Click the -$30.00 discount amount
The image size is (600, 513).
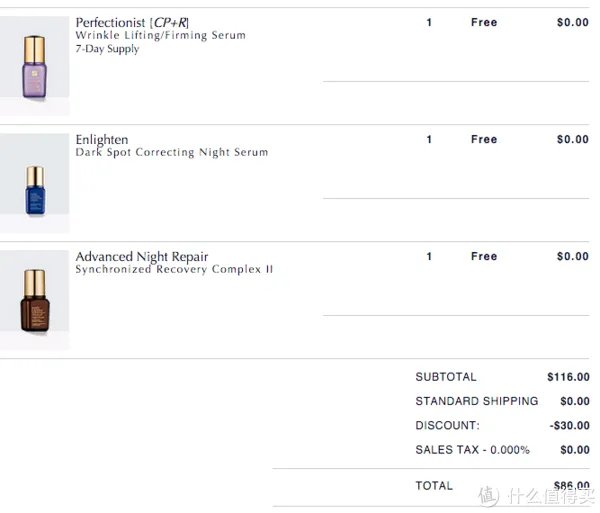tap(570, 426)
